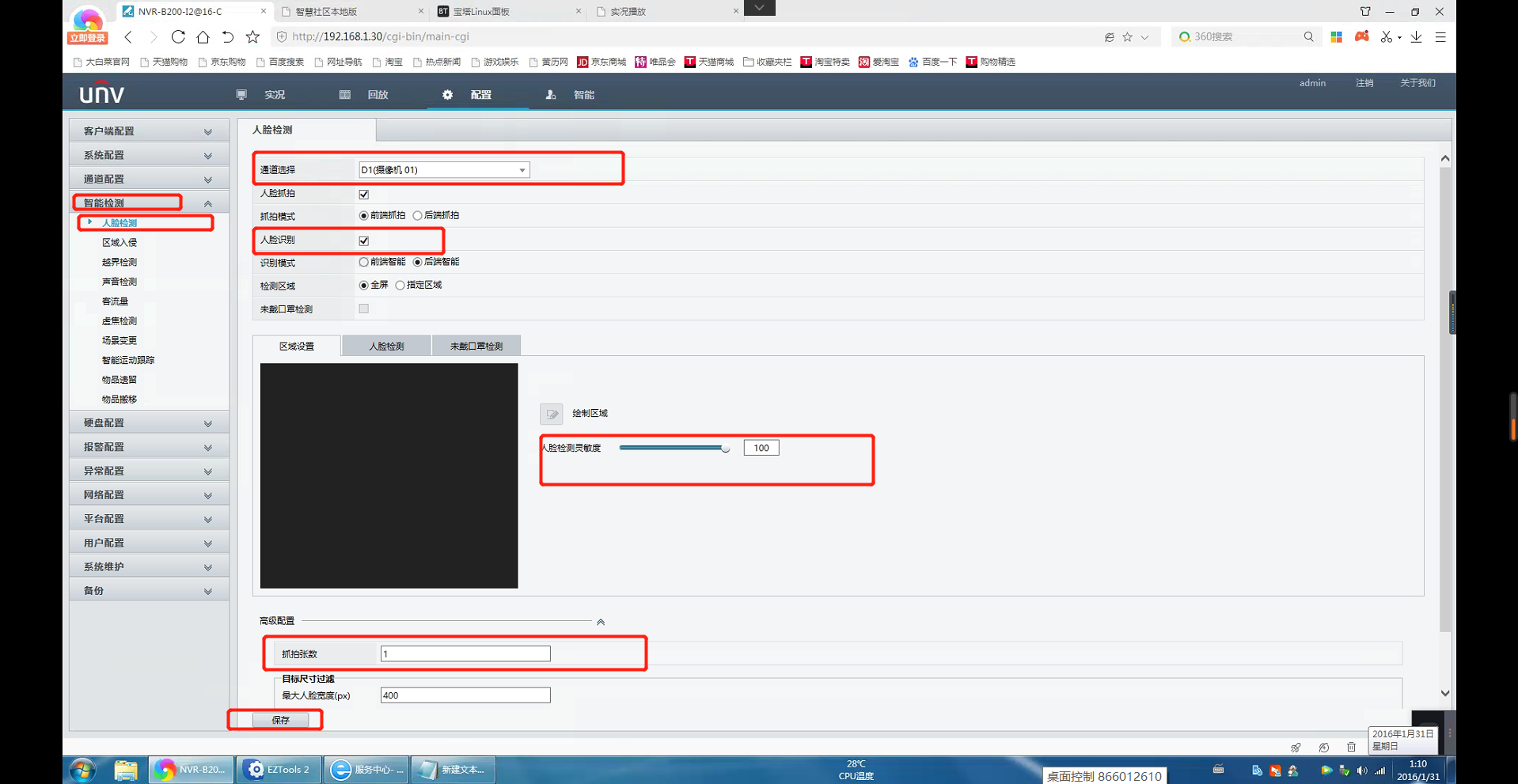Click the 360 search magnifier icon

[1308, 37]
